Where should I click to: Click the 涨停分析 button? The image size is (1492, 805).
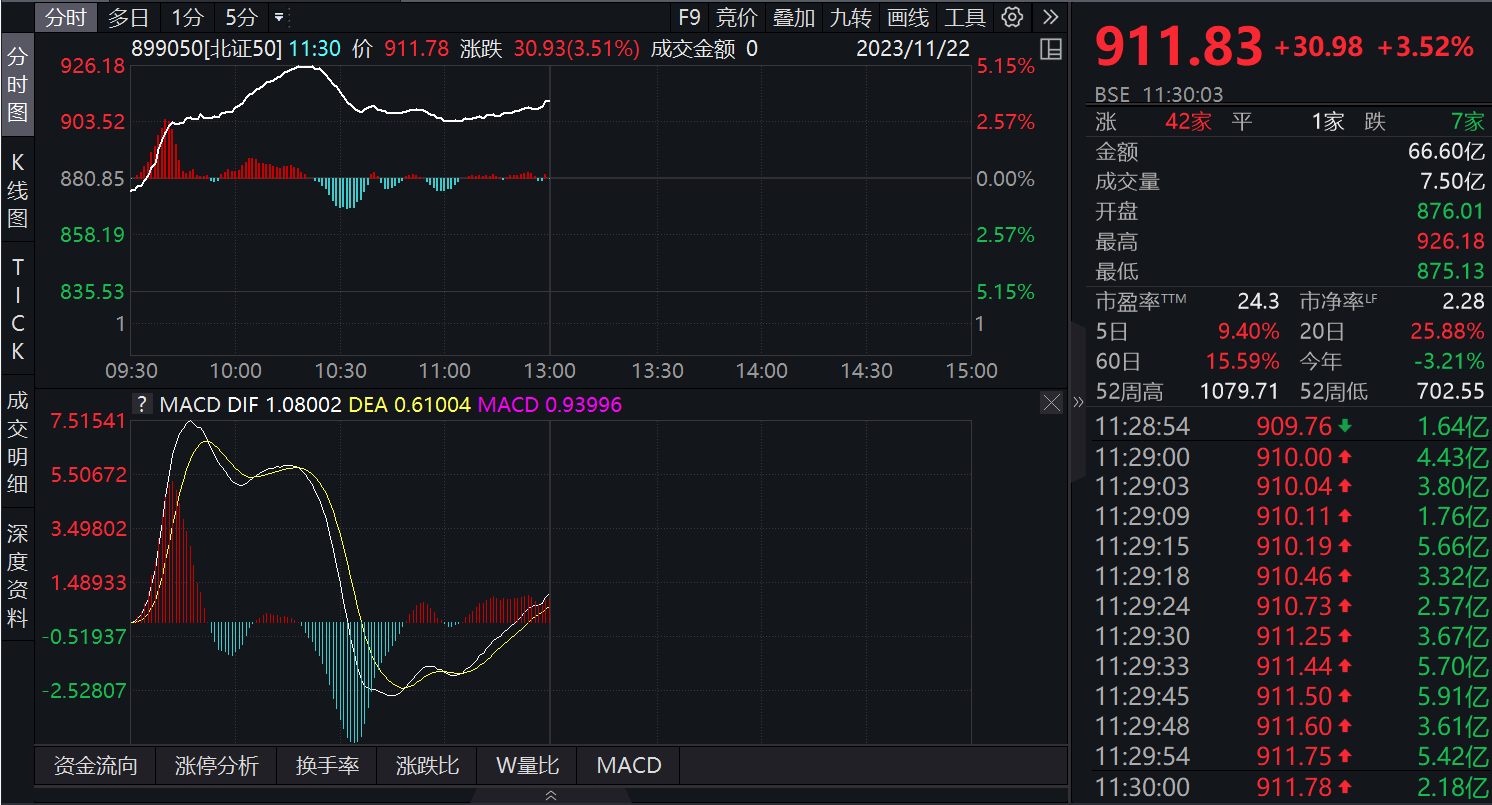(217, 766)
